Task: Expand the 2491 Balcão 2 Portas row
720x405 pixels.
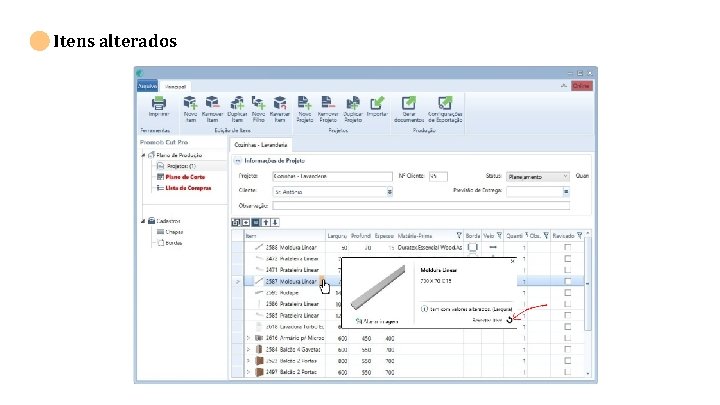Action: (x=248, y=372)
